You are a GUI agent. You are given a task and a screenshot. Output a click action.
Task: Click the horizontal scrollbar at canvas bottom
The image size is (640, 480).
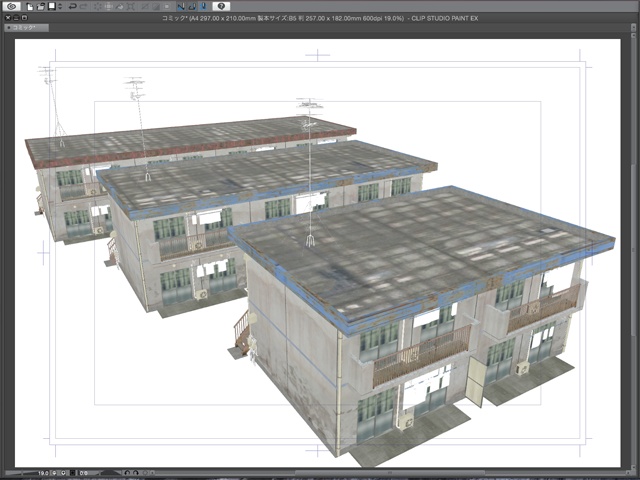click(x=390, y=473)
